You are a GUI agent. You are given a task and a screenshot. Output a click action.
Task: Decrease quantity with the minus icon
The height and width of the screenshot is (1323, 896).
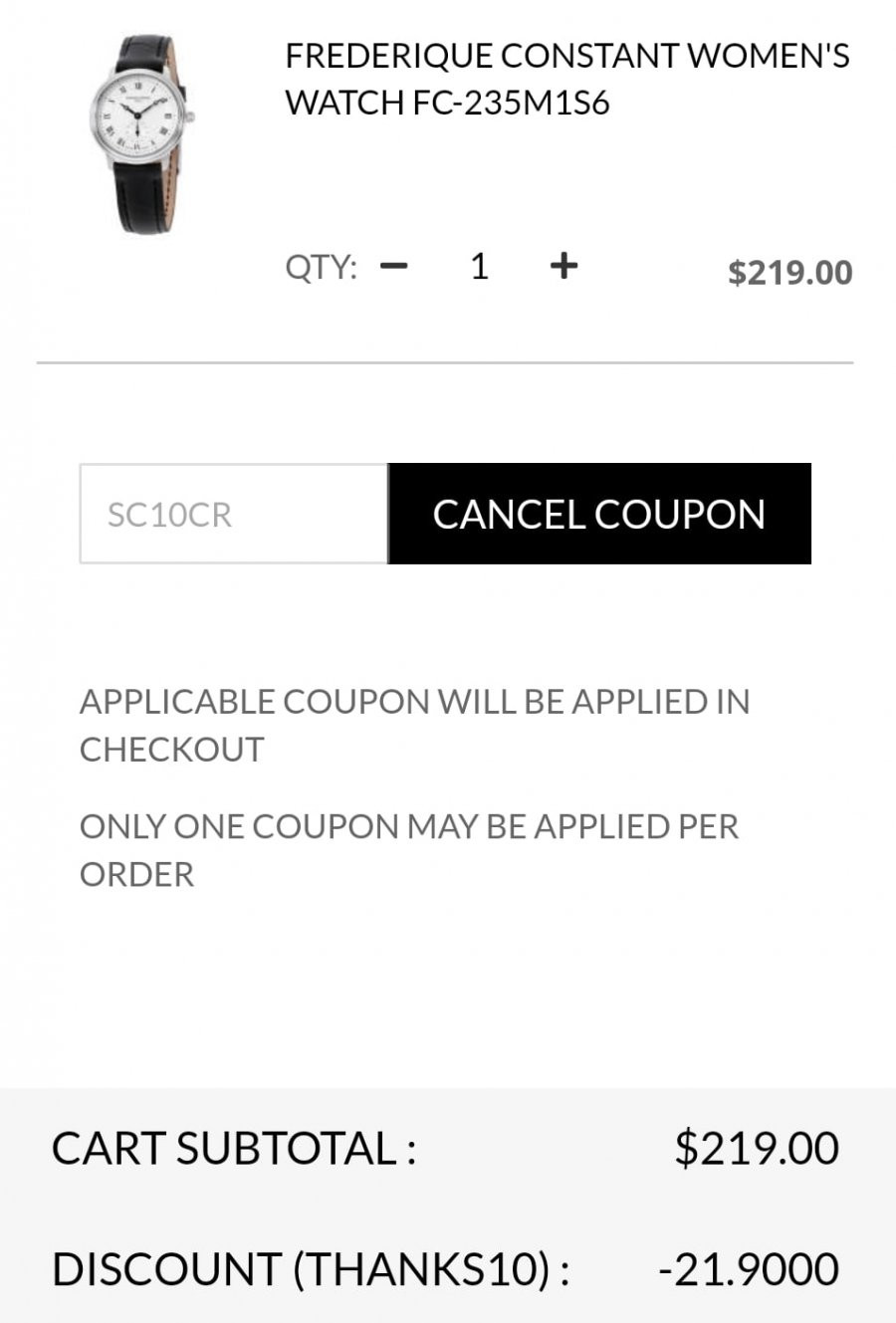pos(394,266)
